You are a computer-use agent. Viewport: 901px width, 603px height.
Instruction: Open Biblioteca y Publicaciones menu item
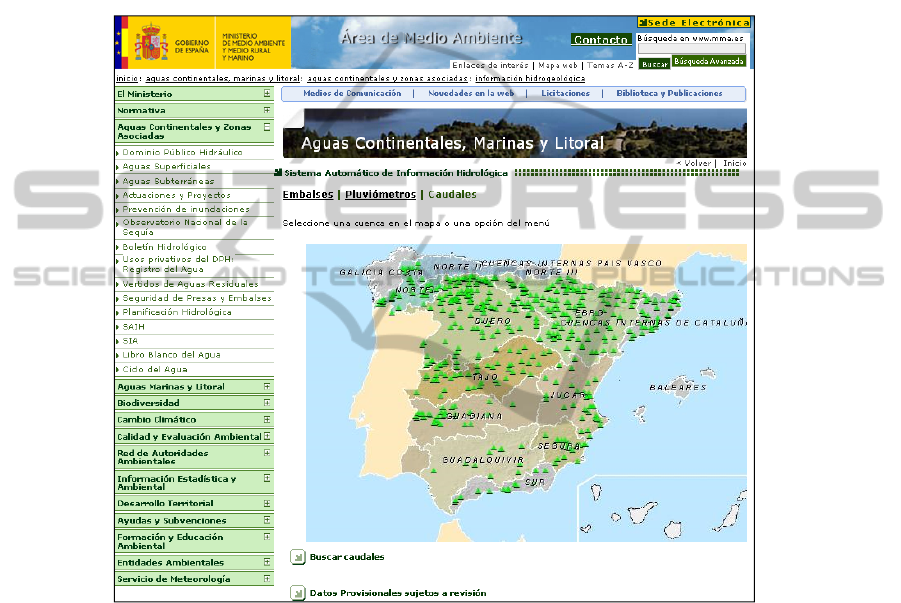click(x=669, y=93)
